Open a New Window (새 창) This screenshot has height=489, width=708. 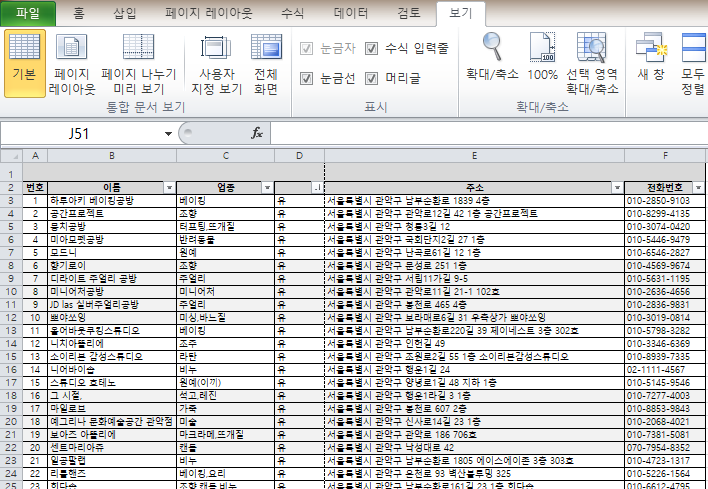pos(651,57)
